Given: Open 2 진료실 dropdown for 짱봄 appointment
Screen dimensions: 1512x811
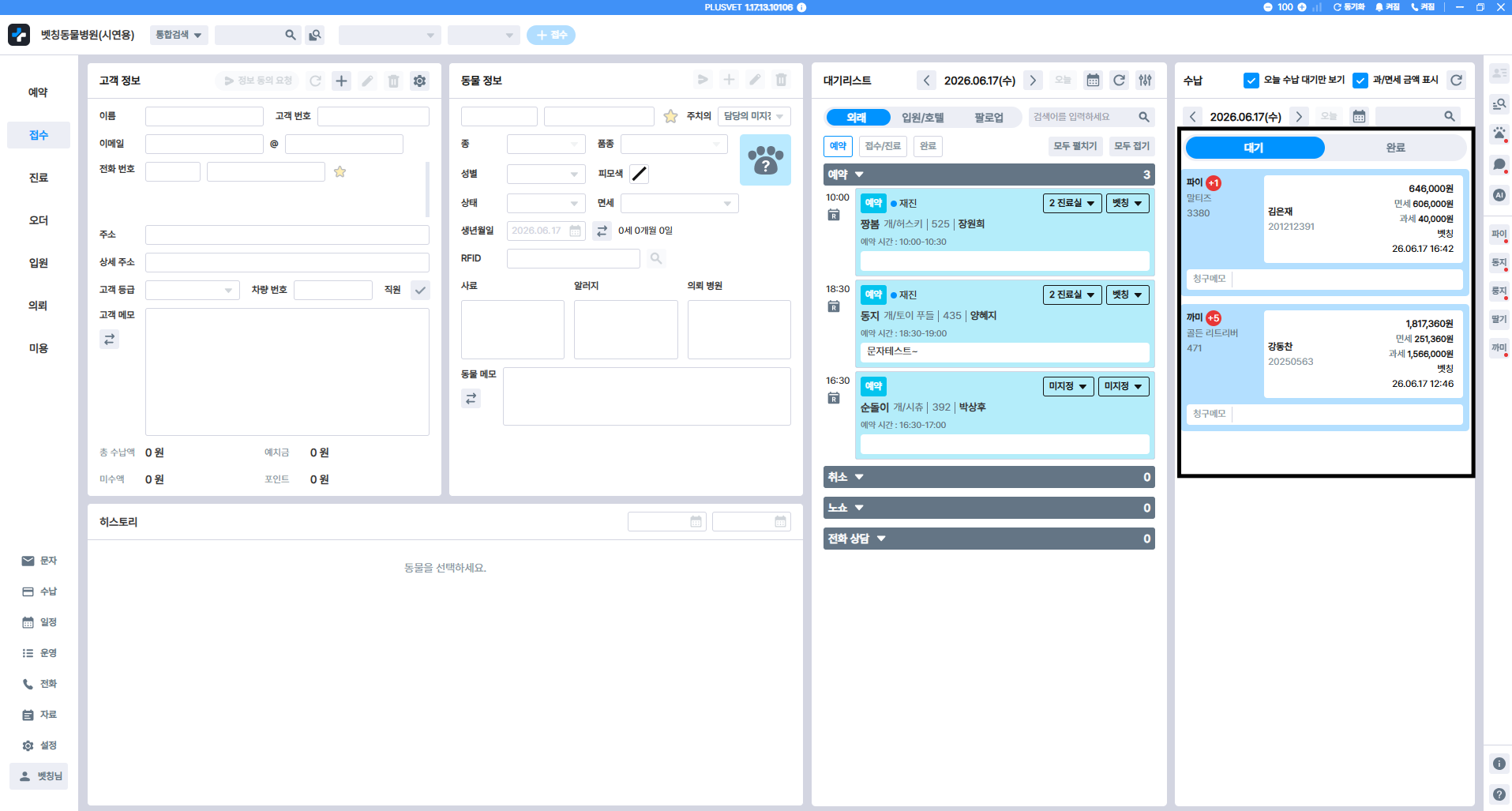Looking at the screenshot, I should (x=1072, y=203).
